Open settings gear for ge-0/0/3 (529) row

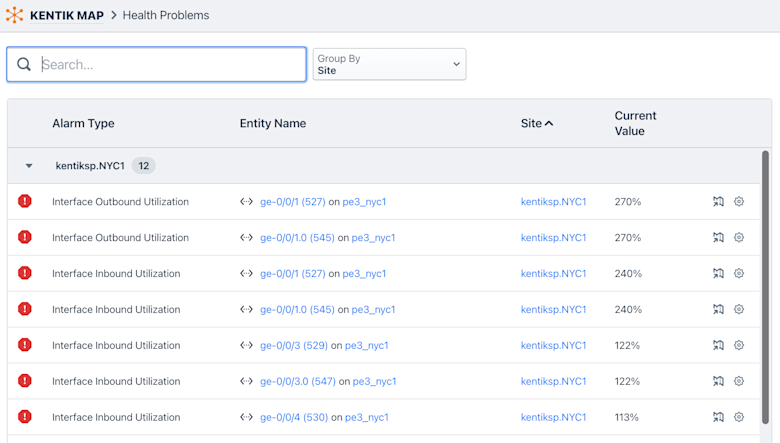pyautogui.click(x=739, y=345)
